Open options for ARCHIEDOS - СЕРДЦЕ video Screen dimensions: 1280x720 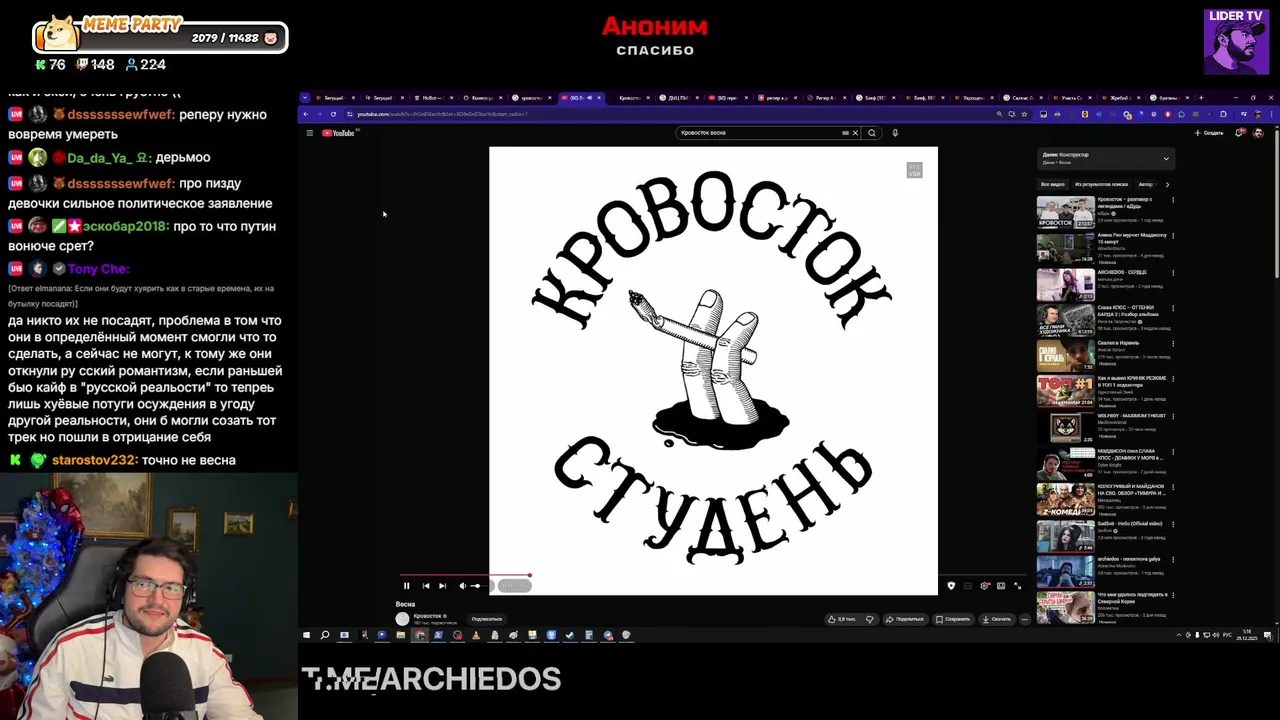[x=1173, y=272]
